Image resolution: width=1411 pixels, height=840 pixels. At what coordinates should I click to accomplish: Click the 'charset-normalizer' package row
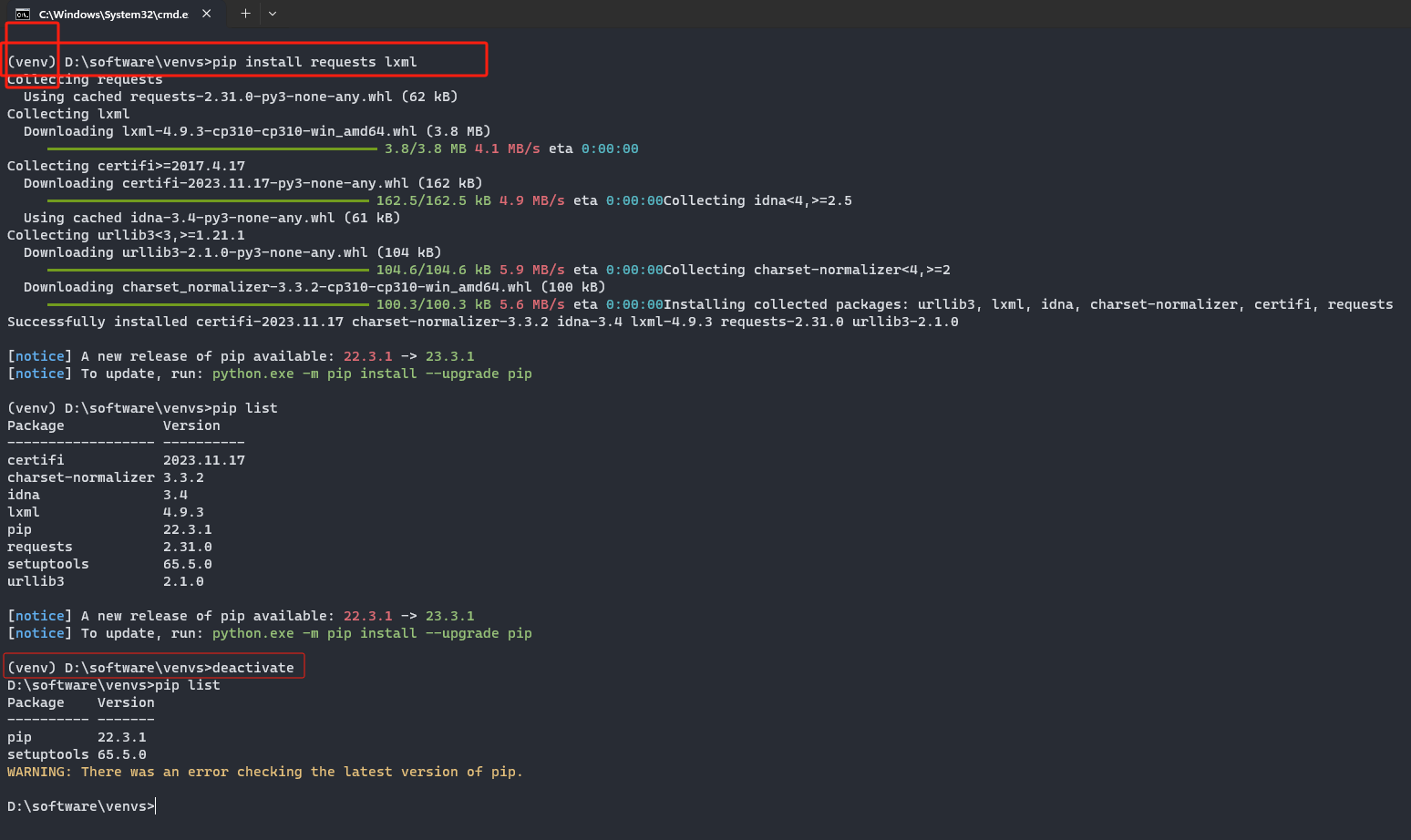point(106,477)
